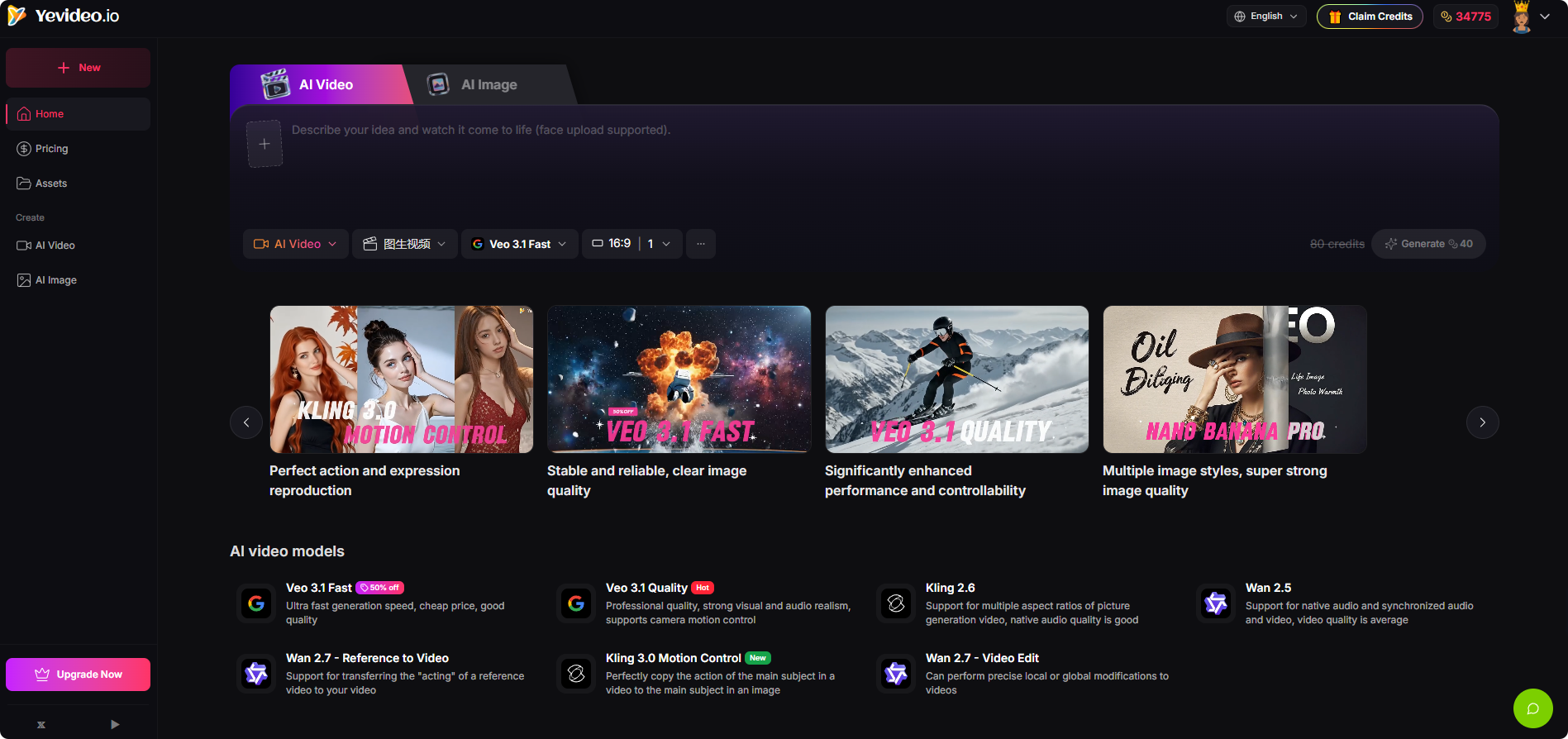
Task: Click the Wan 2.5 model icon
Action: (x=1216, y=603)
